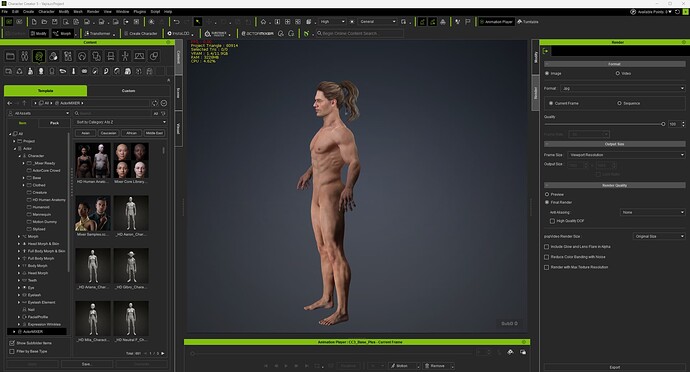This screenshot has width=690, height=372.
Task: Open the Frame Size Viewport Resolution dropdown
Action: (x=626, y=155)
